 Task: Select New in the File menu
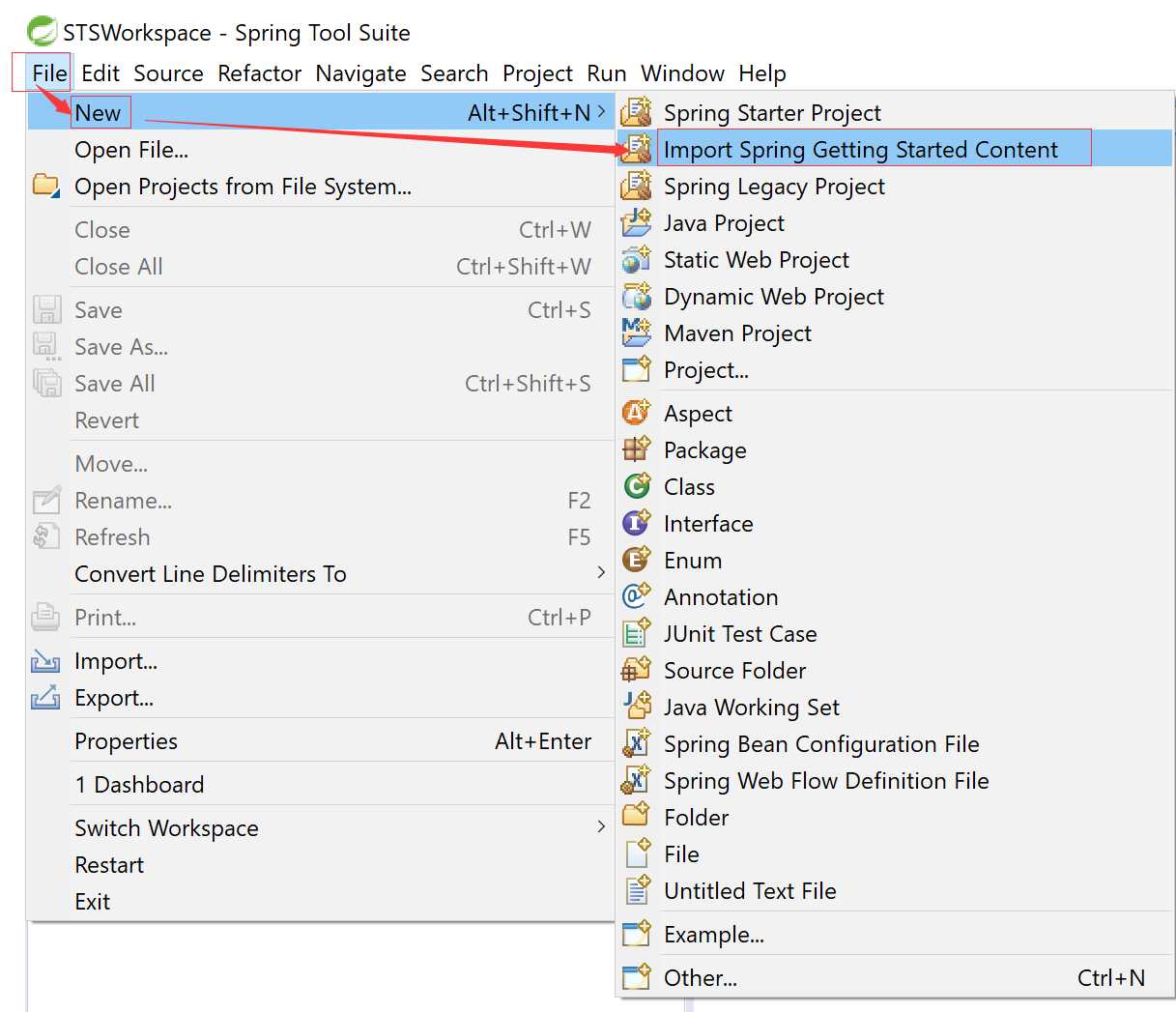pos(321,112)
